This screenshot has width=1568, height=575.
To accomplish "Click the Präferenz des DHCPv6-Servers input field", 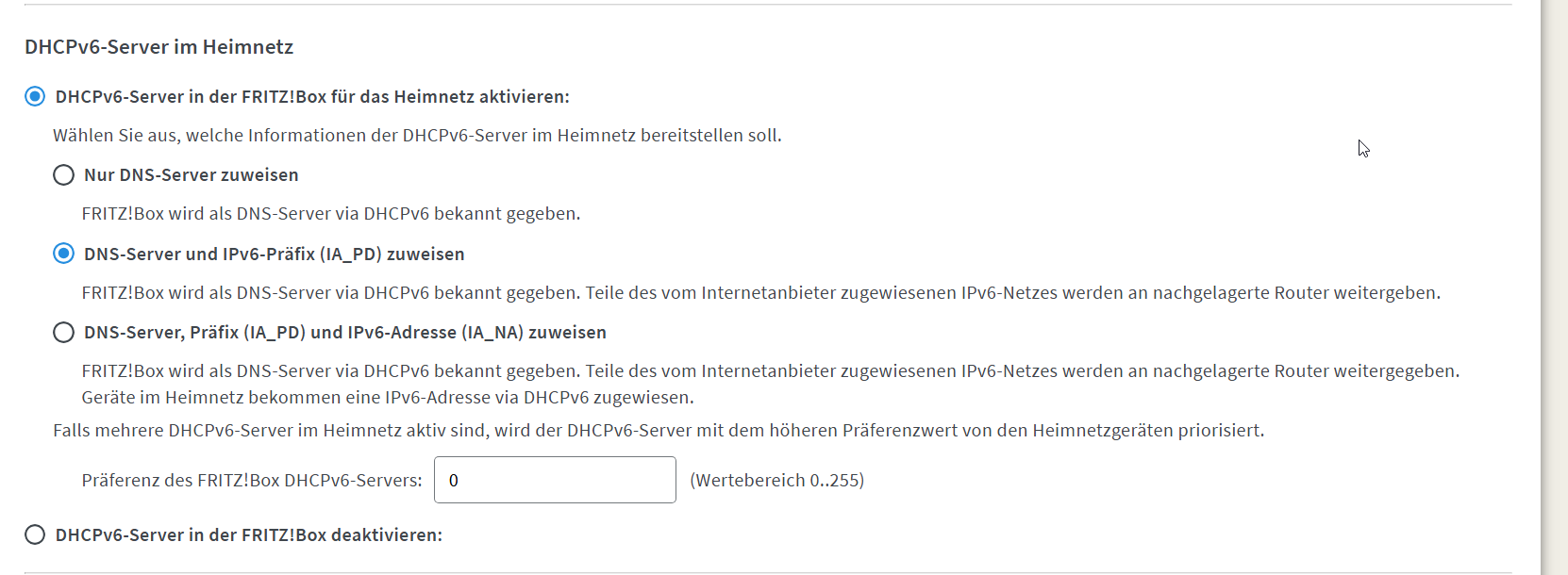I will [x=555, y=480].
